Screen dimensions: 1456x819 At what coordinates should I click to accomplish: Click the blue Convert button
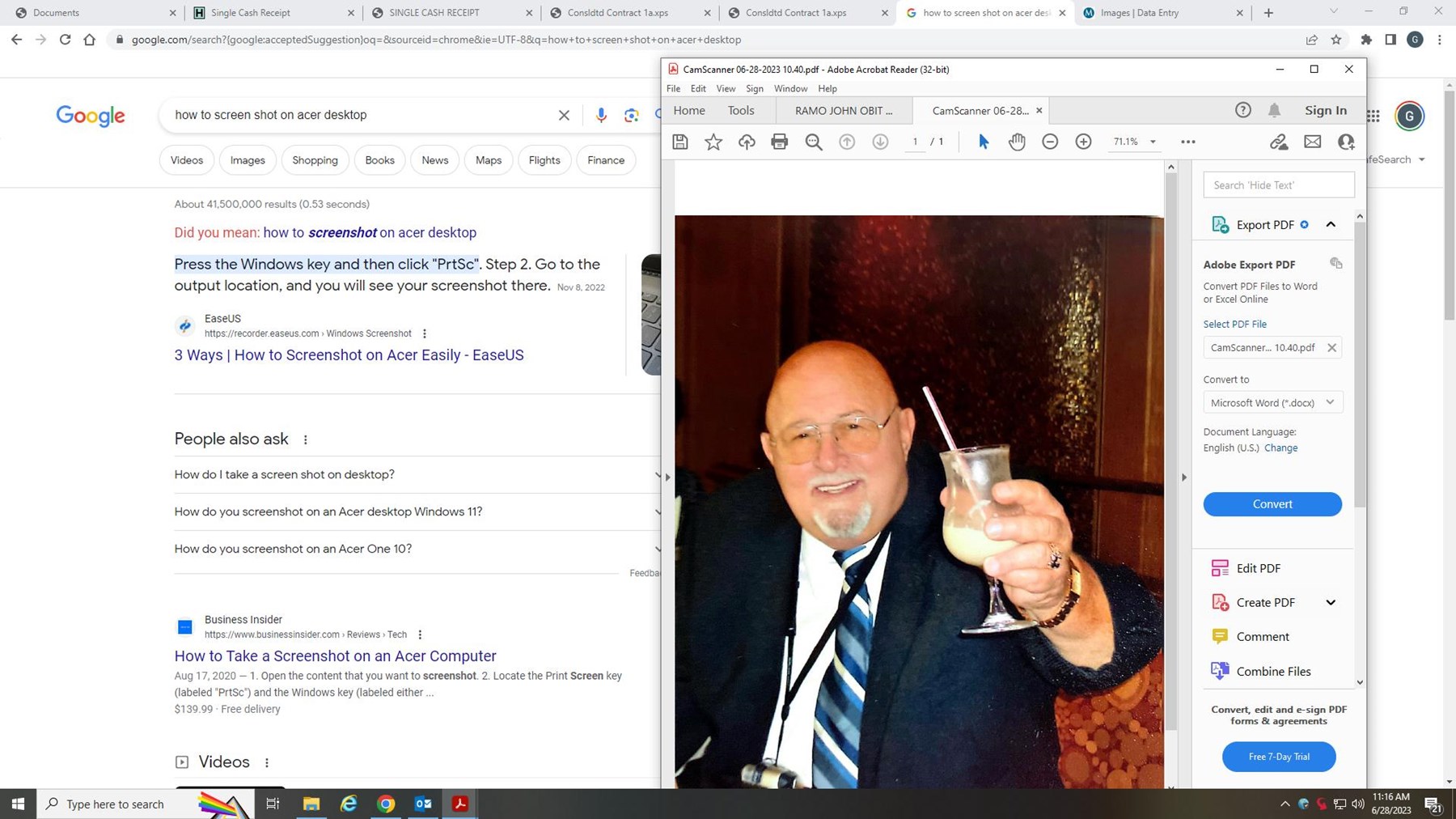[1272, 503]
